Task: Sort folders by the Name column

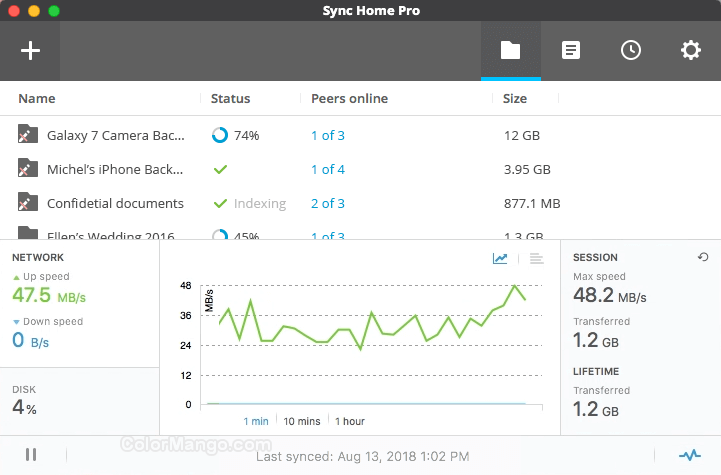Action: click(x=37, y=99)
